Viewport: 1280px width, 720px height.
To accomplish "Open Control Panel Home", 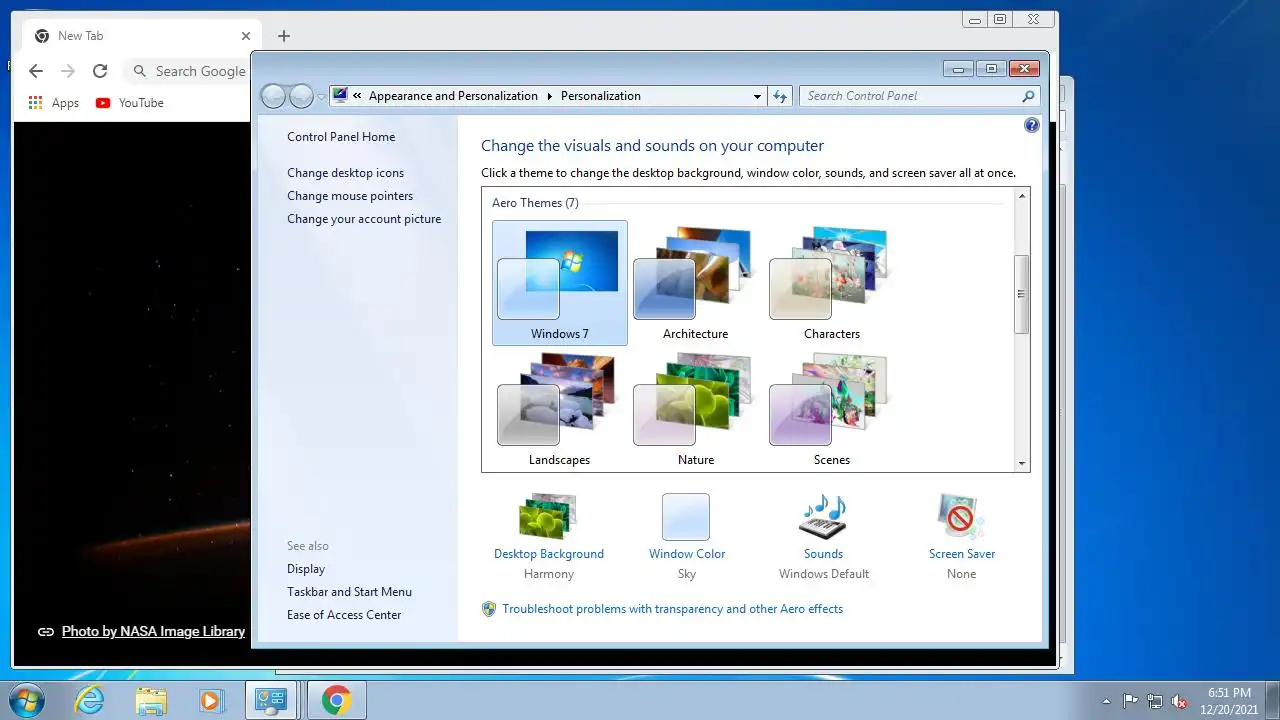I will point(341,137).
